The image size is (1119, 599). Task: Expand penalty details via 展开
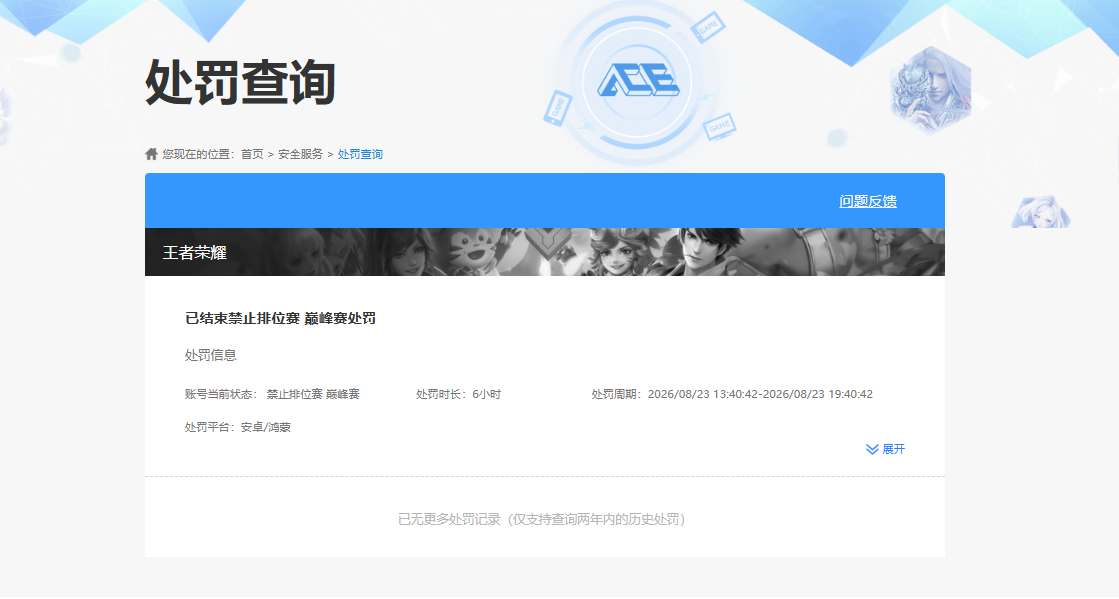pyautogui.click(x=885, y=449)
